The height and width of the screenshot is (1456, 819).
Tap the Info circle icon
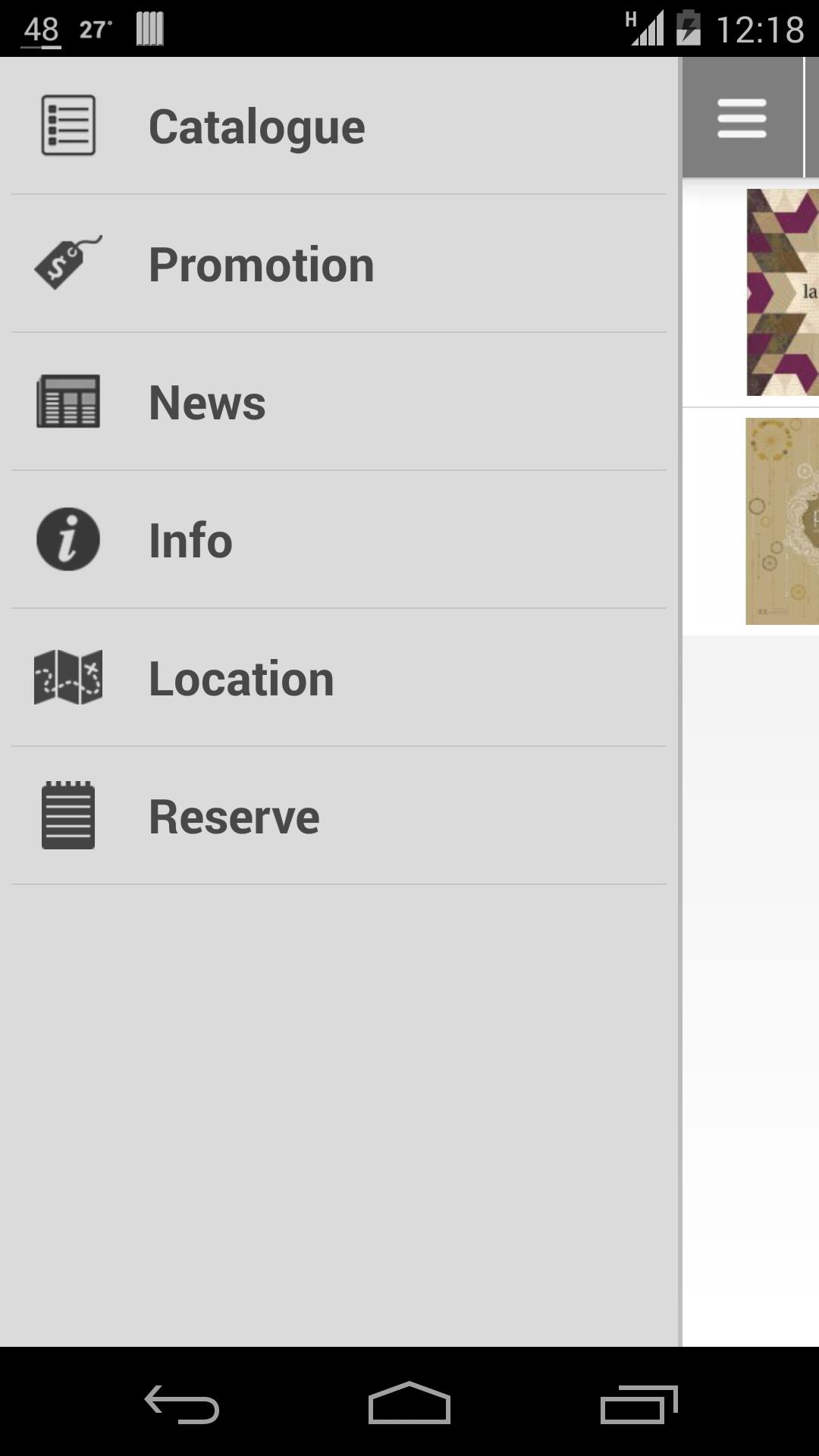[x=68, y=539]
